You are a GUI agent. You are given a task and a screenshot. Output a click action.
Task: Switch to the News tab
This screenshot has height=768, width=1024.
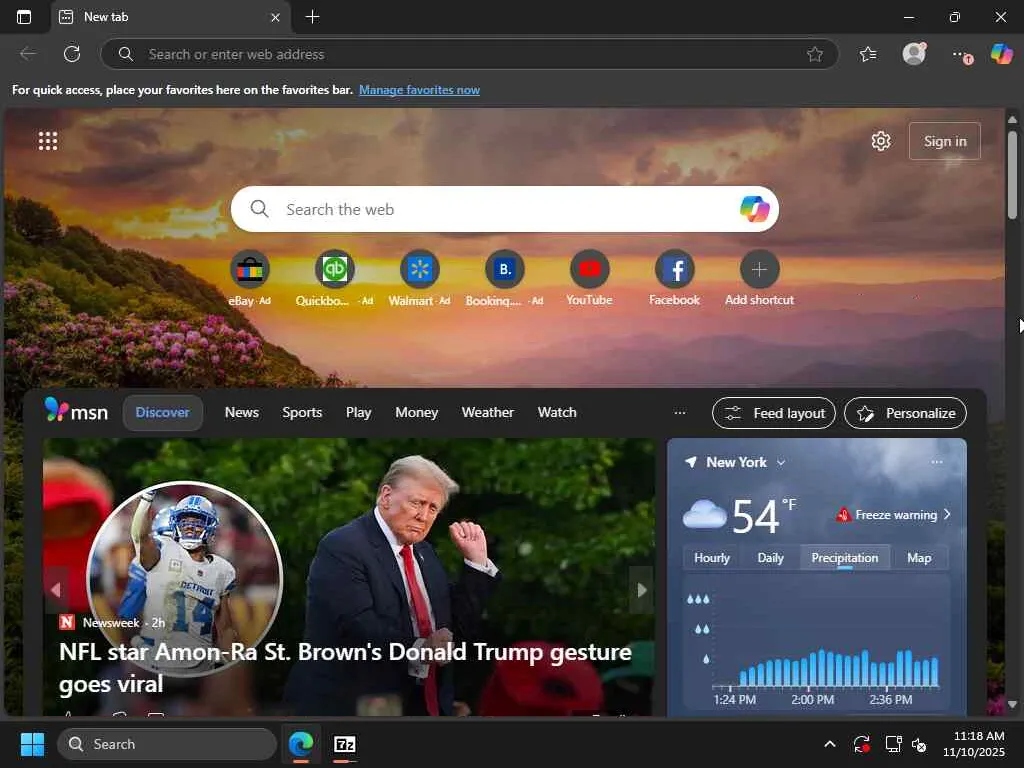tap(242, 413)
